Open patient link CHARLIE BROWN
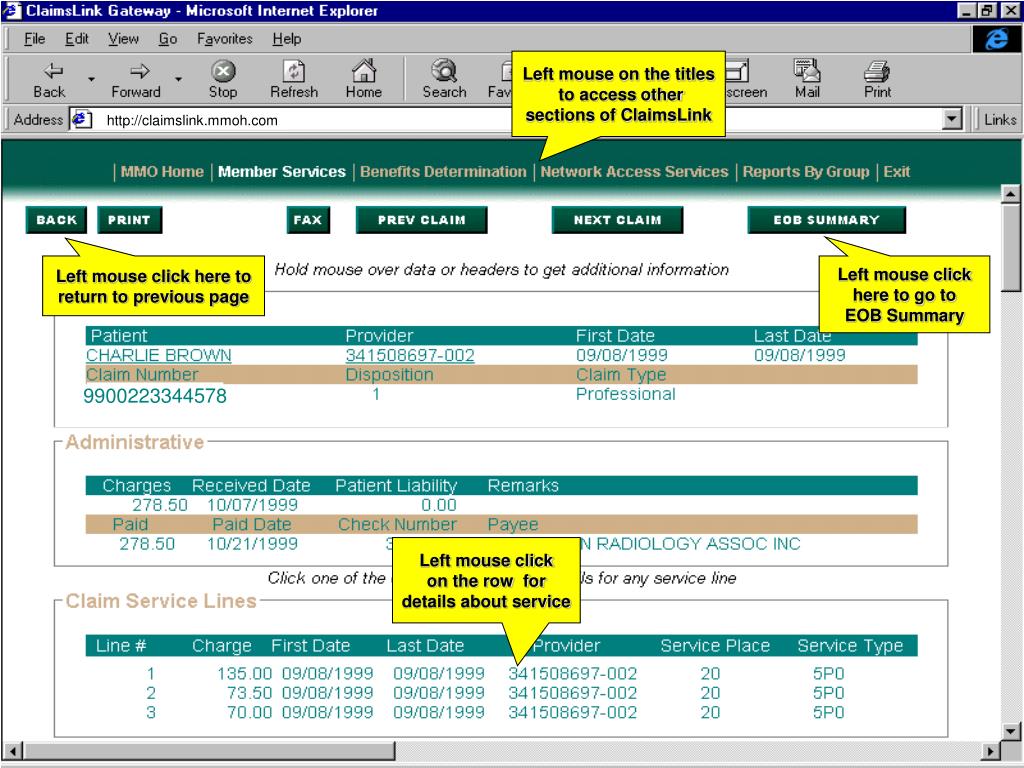This screenshot has height=768, width=1024. [x=159, y=355]
